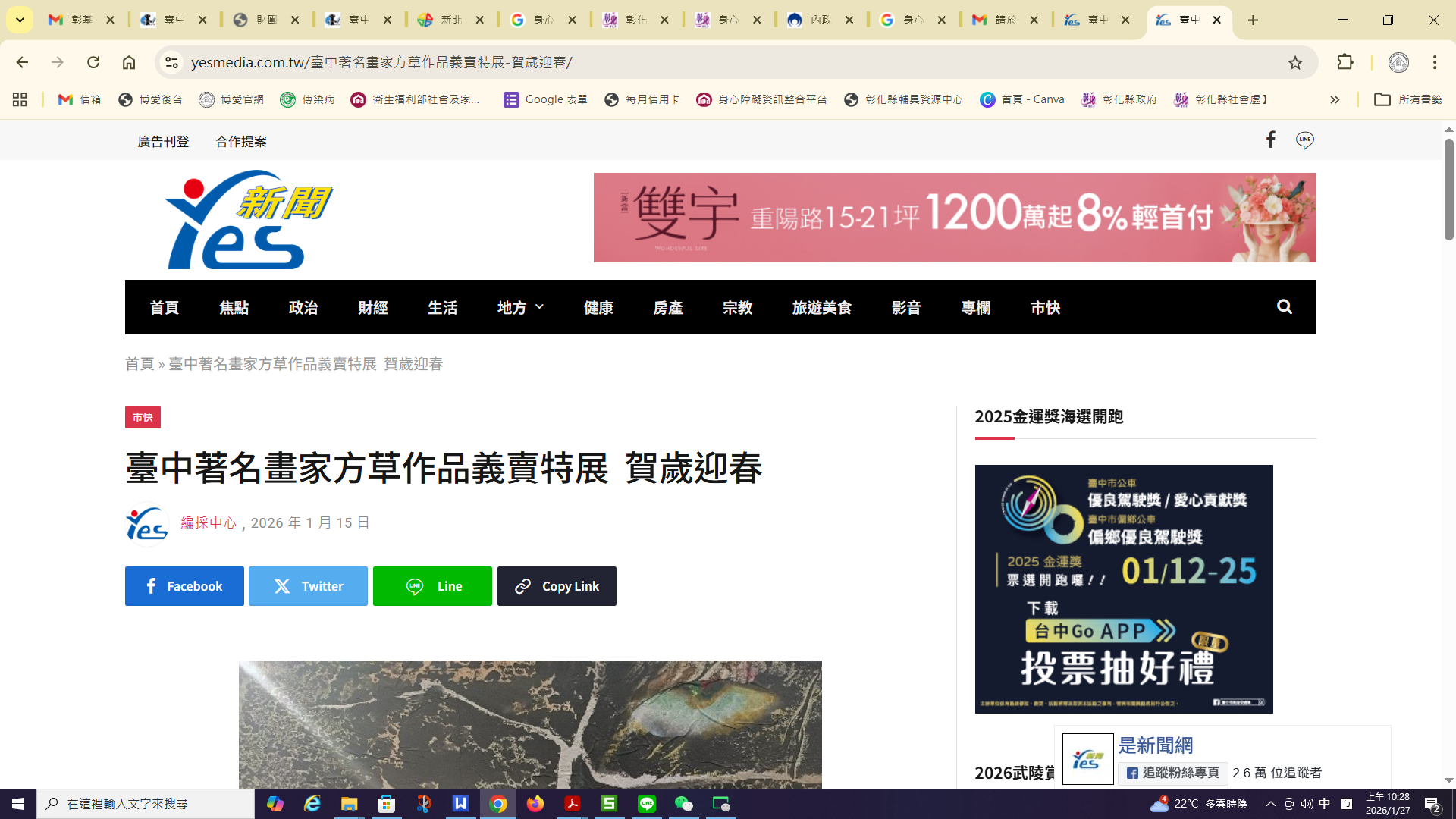Click the 編採中心 author link
This screenshot has width=1456, height=819.
[209, 523]
